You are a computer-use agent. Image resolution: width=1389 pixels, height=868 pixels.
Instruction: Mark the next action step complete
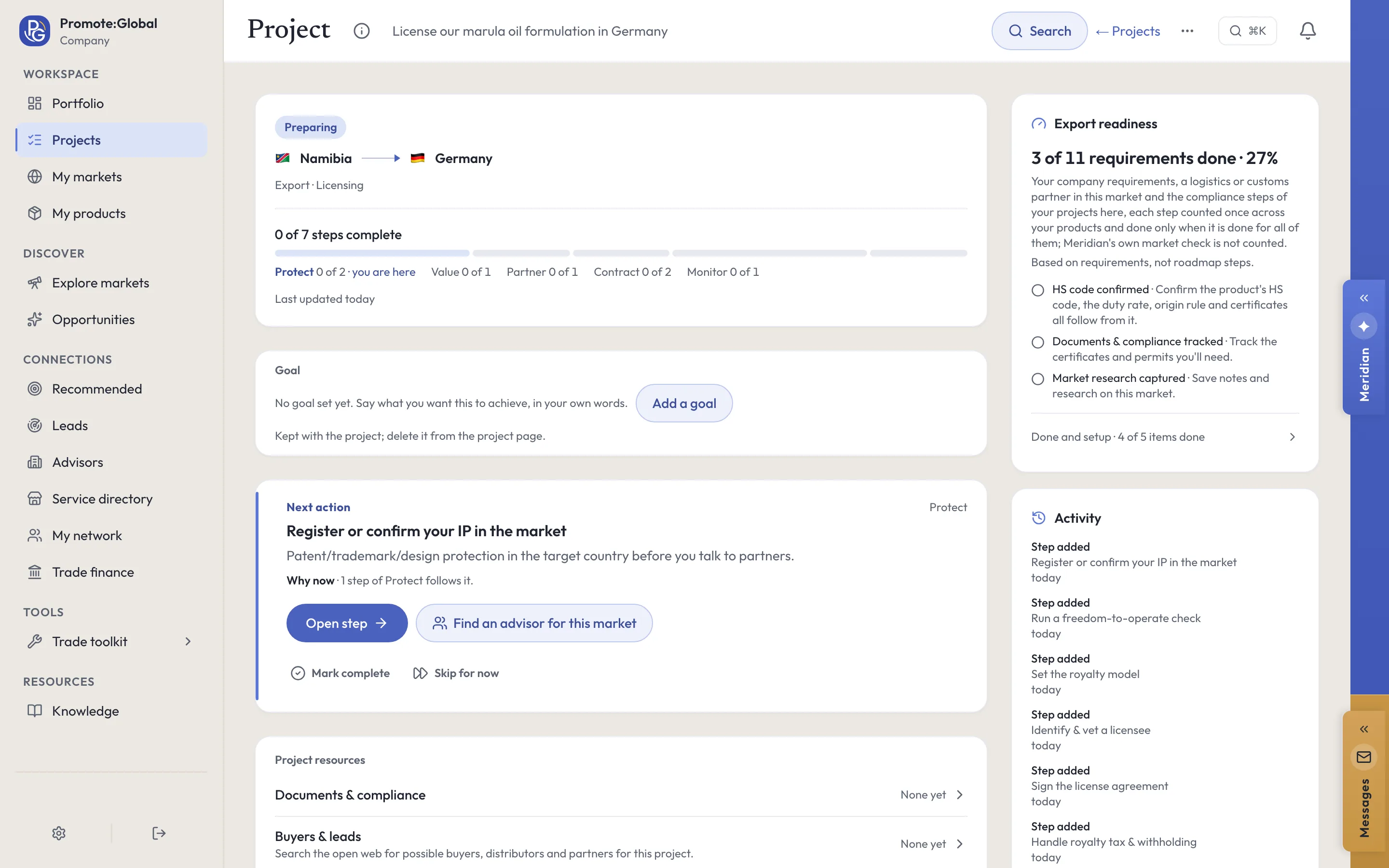coord(340,673)
